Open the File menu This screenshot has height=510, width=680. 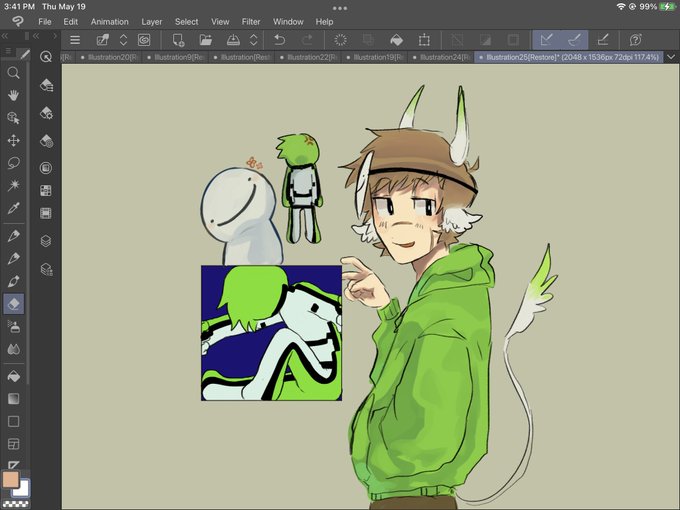(x=45, y=22)
